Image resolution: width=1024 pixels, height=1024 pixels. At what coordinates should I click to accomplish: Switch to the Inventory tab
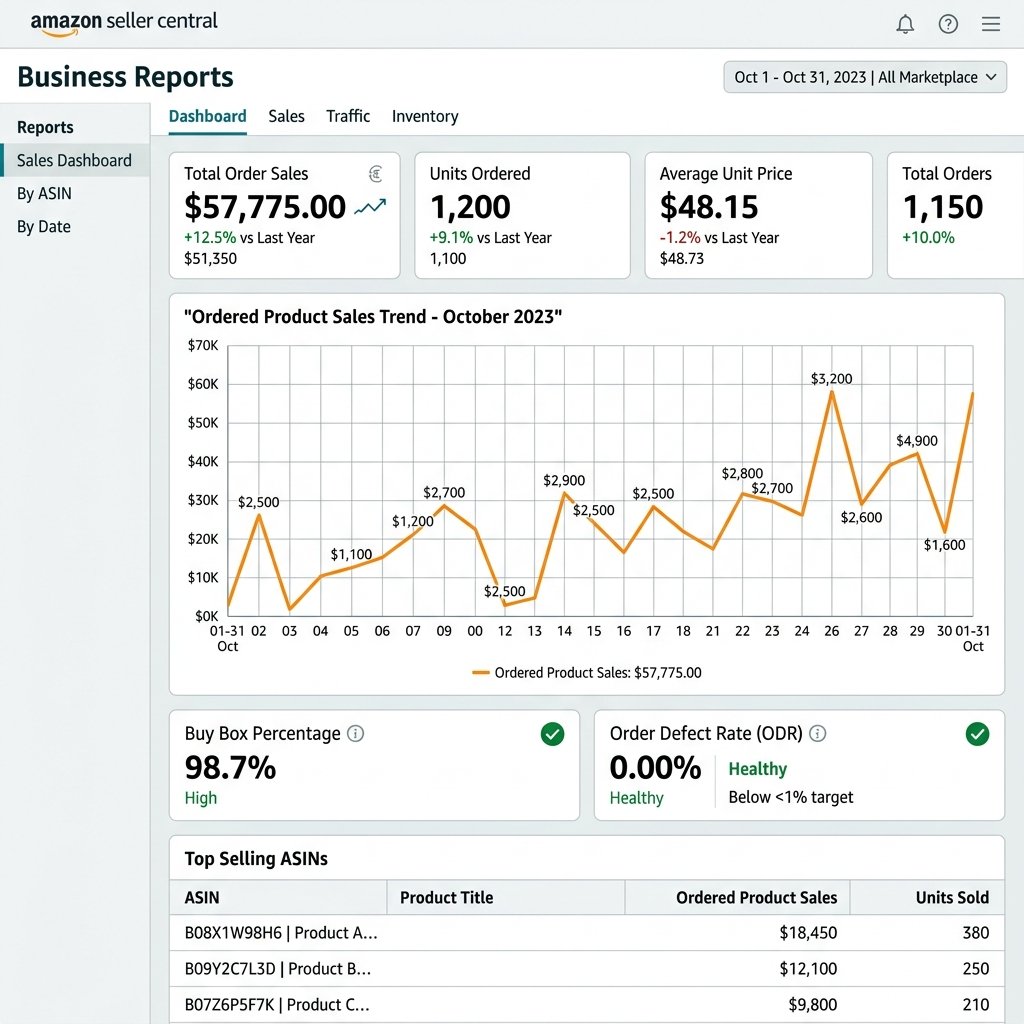point(425,117)
